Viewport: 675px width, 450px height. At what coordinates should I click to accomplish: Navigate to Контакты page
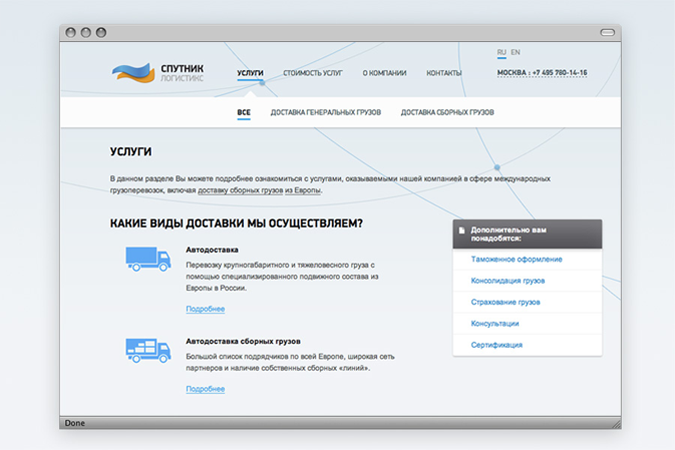pos(444,73)
